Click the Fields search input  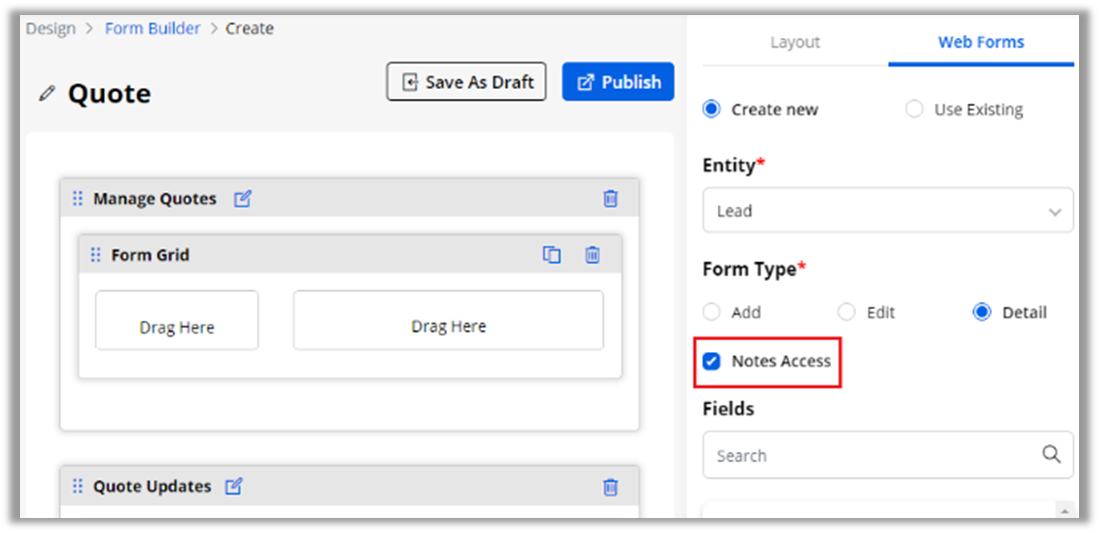coord(870,455)
